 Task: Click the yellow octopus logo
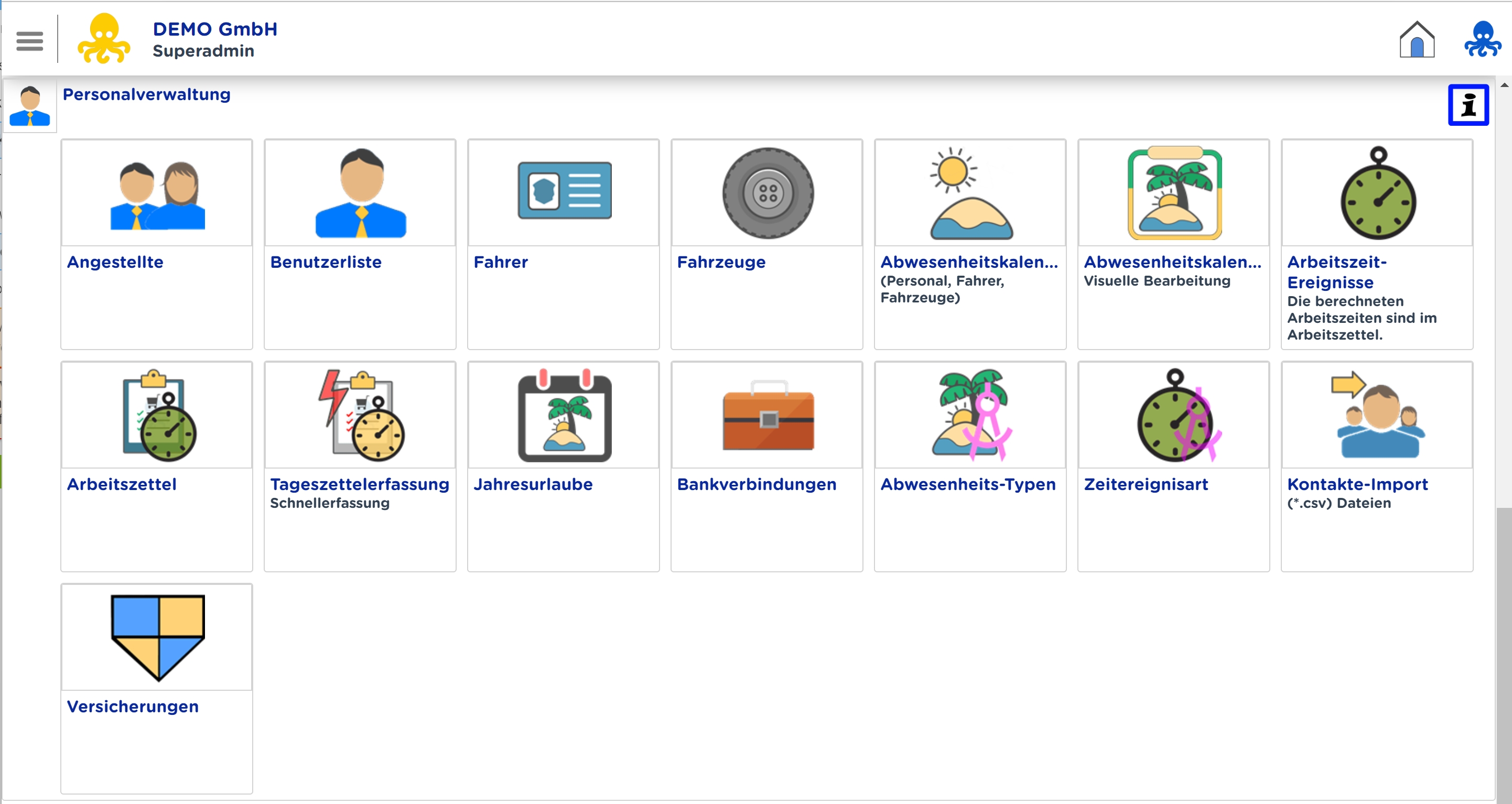tap(104, 39)
